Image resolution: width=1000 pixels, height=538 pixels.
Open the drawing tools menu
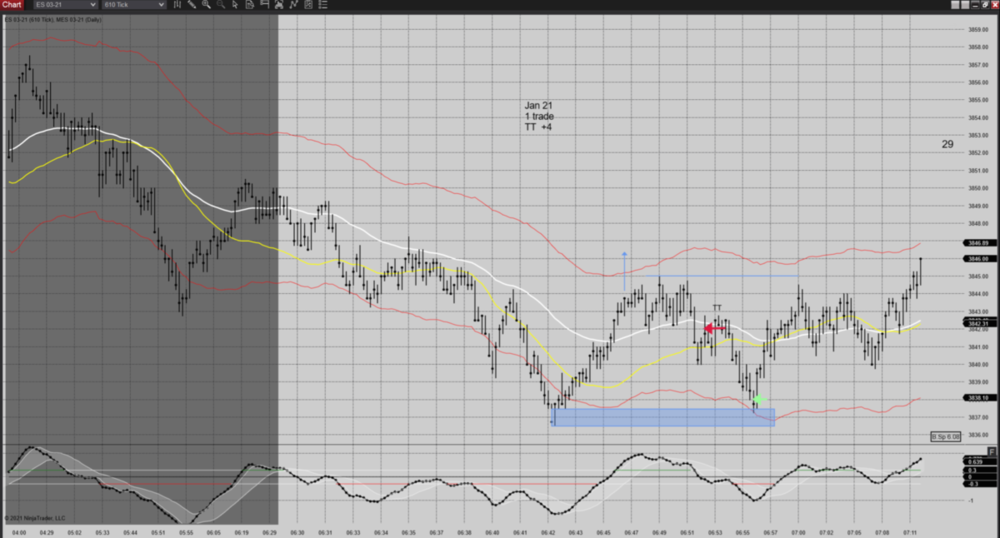[191, 5]
